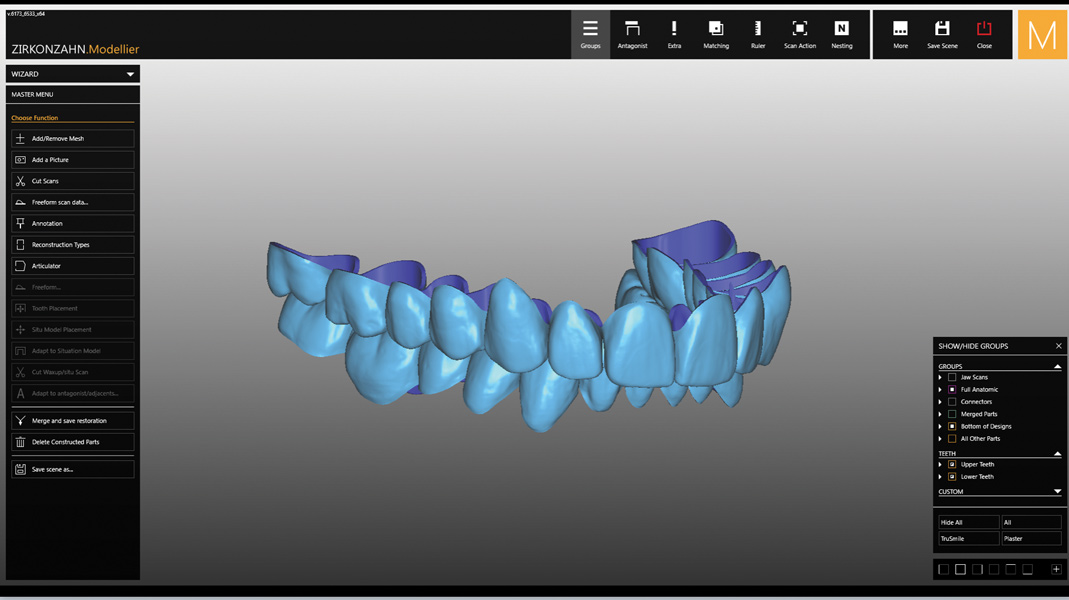1069x600 pixels.
Task: Select Cut Scans from the master menu
Action: tap(73, 181)
